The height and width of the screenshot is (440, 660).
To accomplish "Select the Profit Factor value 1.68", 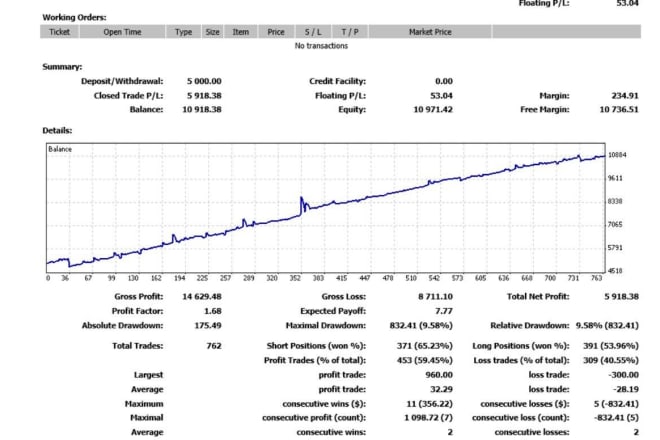I will click(x=213, y=311).
